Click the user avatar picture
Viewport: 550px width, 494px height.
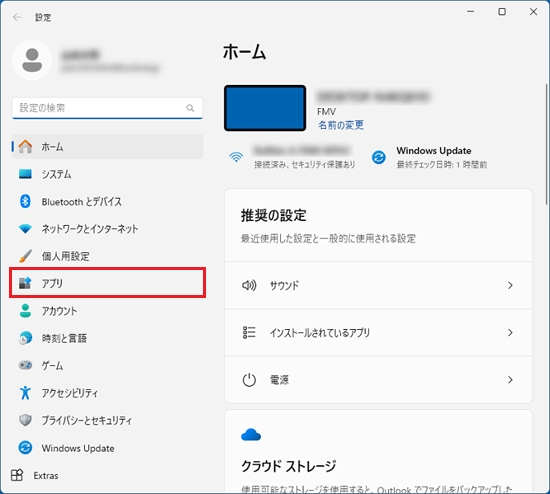pyautogui.click(x=32, y=60)
